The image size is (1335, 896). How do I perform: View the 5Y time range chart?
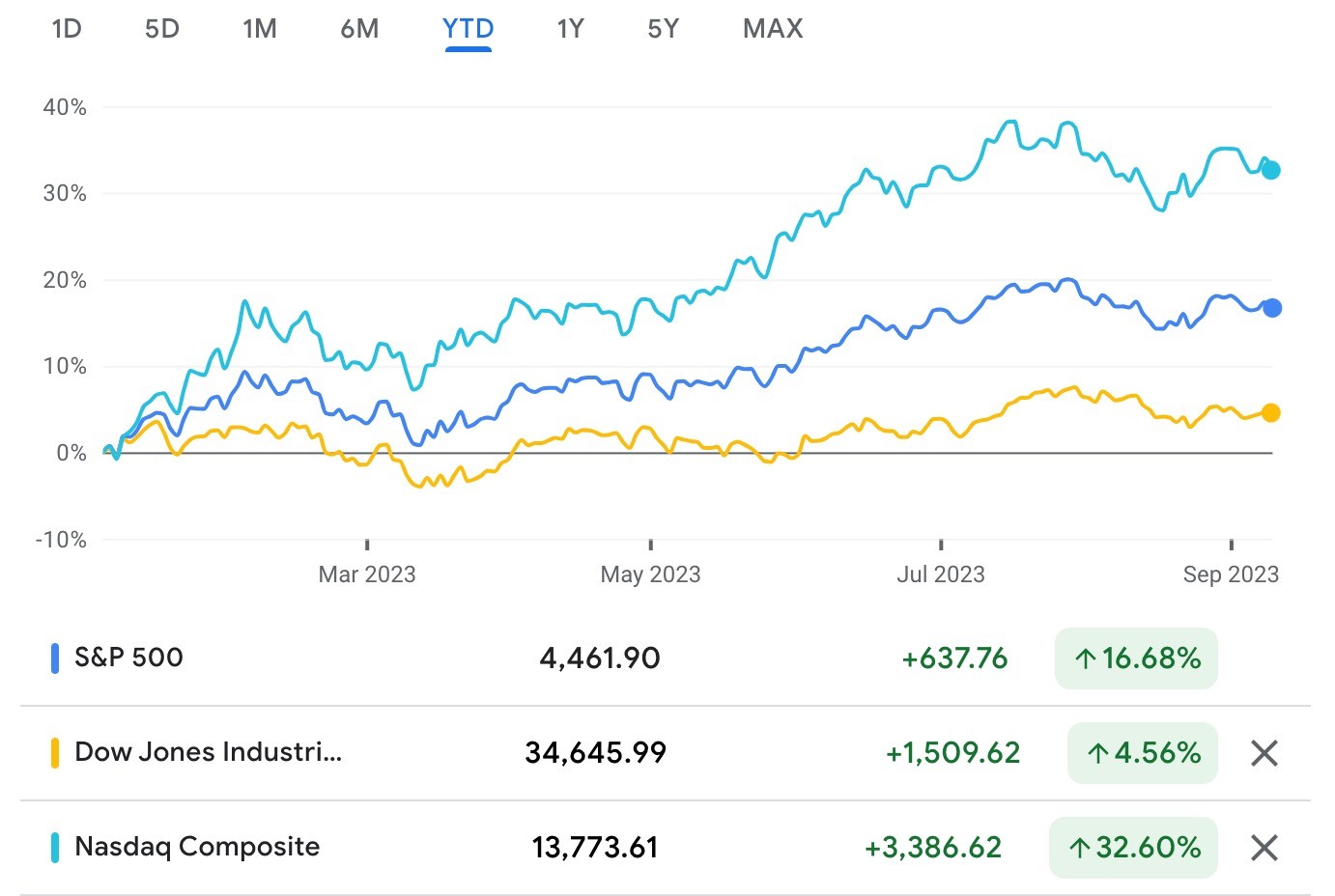click(664, 29)
